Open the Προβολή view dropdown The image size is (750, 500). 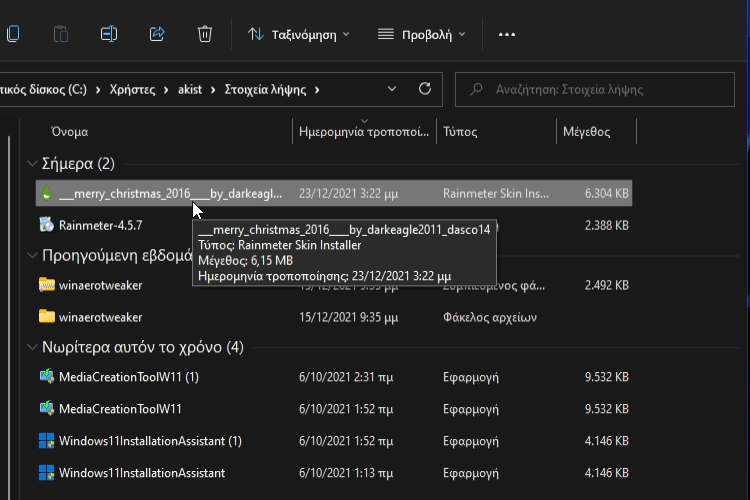421,34
